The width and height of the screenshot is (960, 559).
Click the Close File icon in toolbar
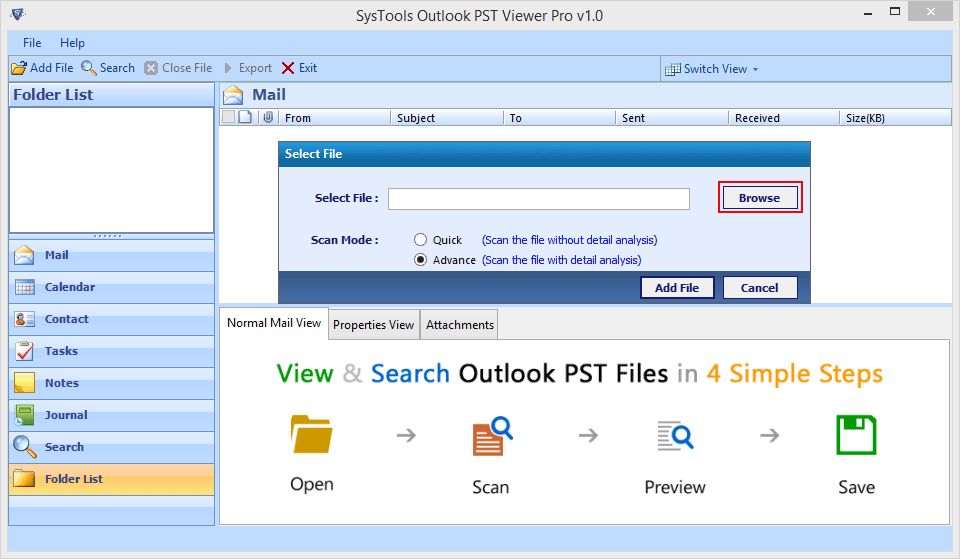(151, 68)
